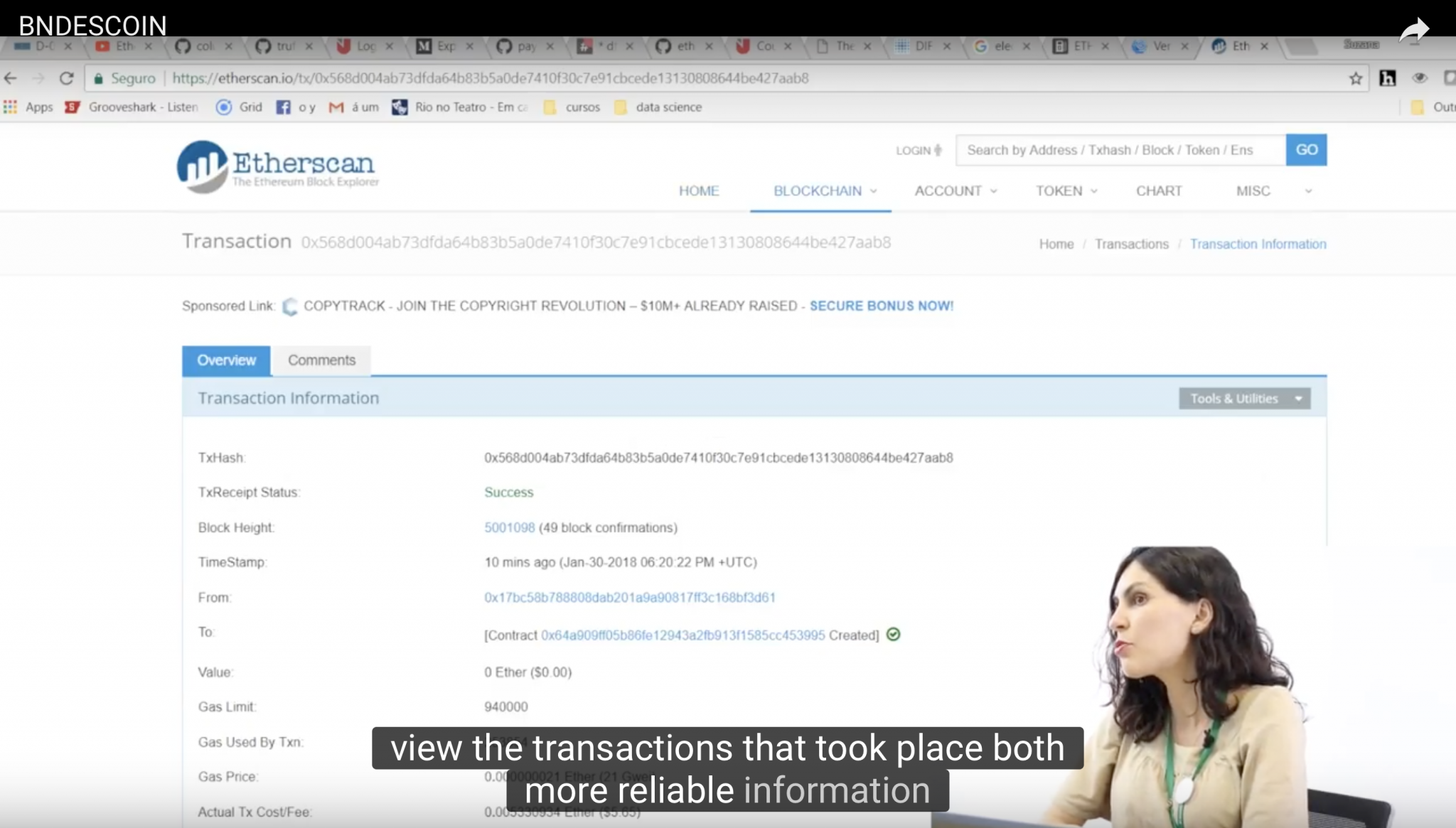Click the GO search button icon
This screenshot has width=1456, height=828.
point(1306,149)
